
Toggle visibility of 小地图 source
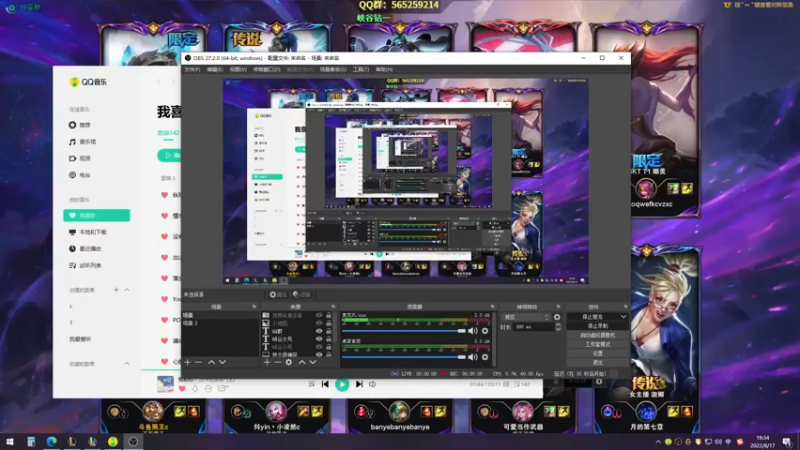[x=319, y=323]
